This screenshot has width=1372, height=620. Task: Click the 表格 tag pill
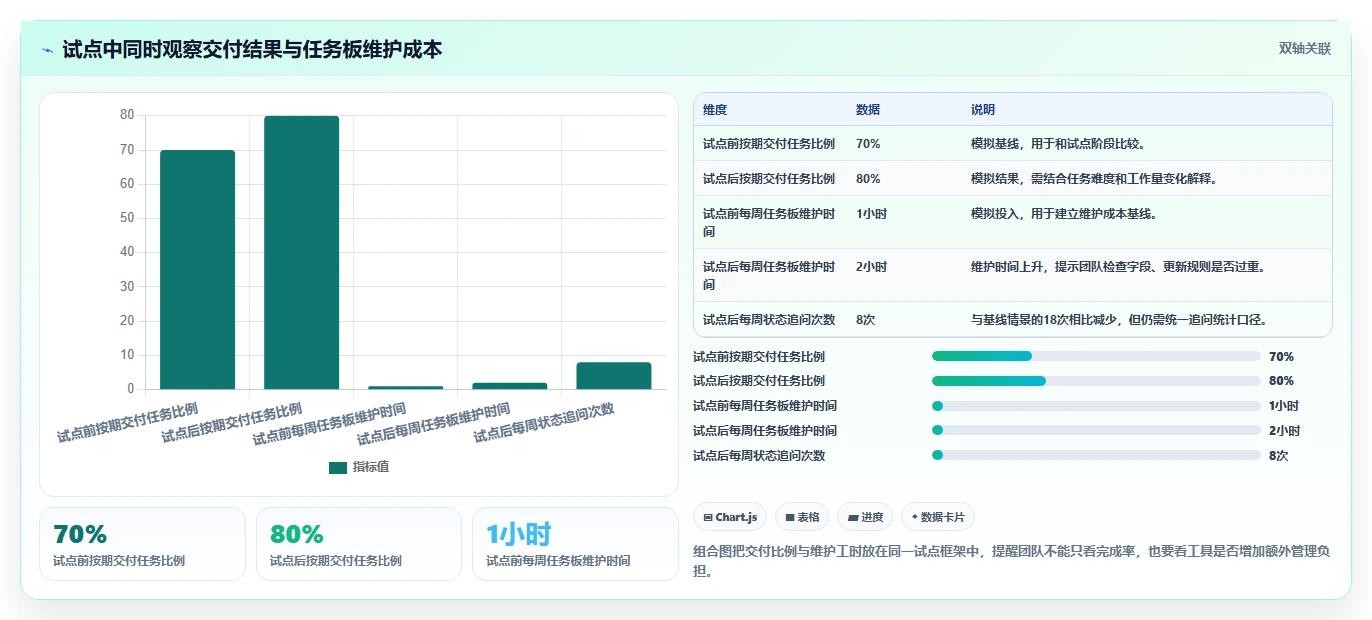pos(802,517)
